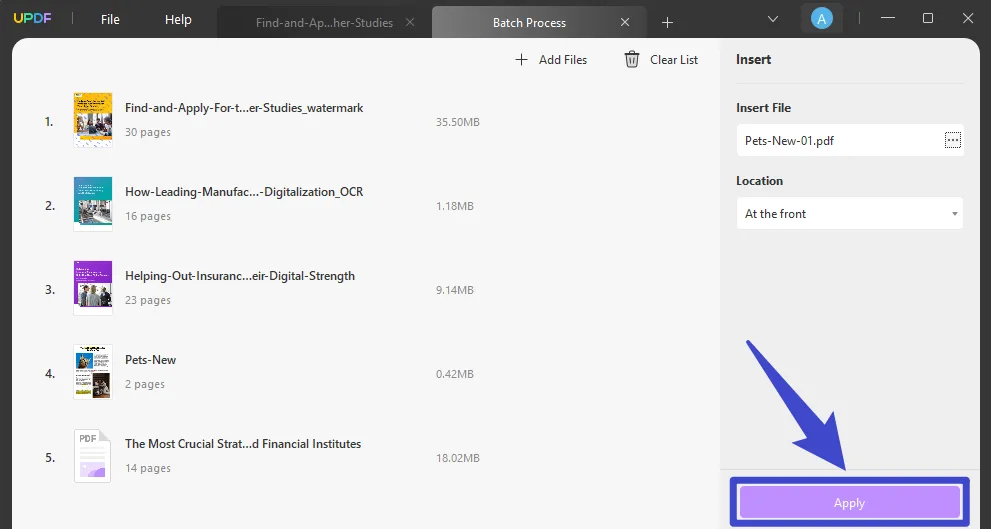This screenshot has height=529, width=991.
Task: Close the Batch Process tab
Action: click(x=626, y=22)
